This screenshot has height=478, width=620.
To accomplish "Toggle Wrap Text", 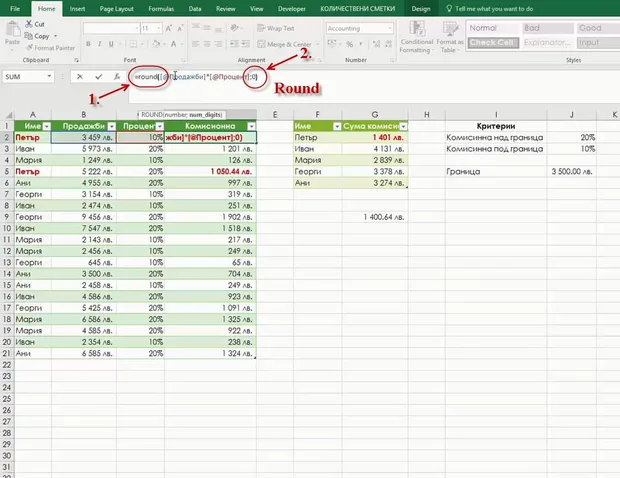I will point(276,28).
